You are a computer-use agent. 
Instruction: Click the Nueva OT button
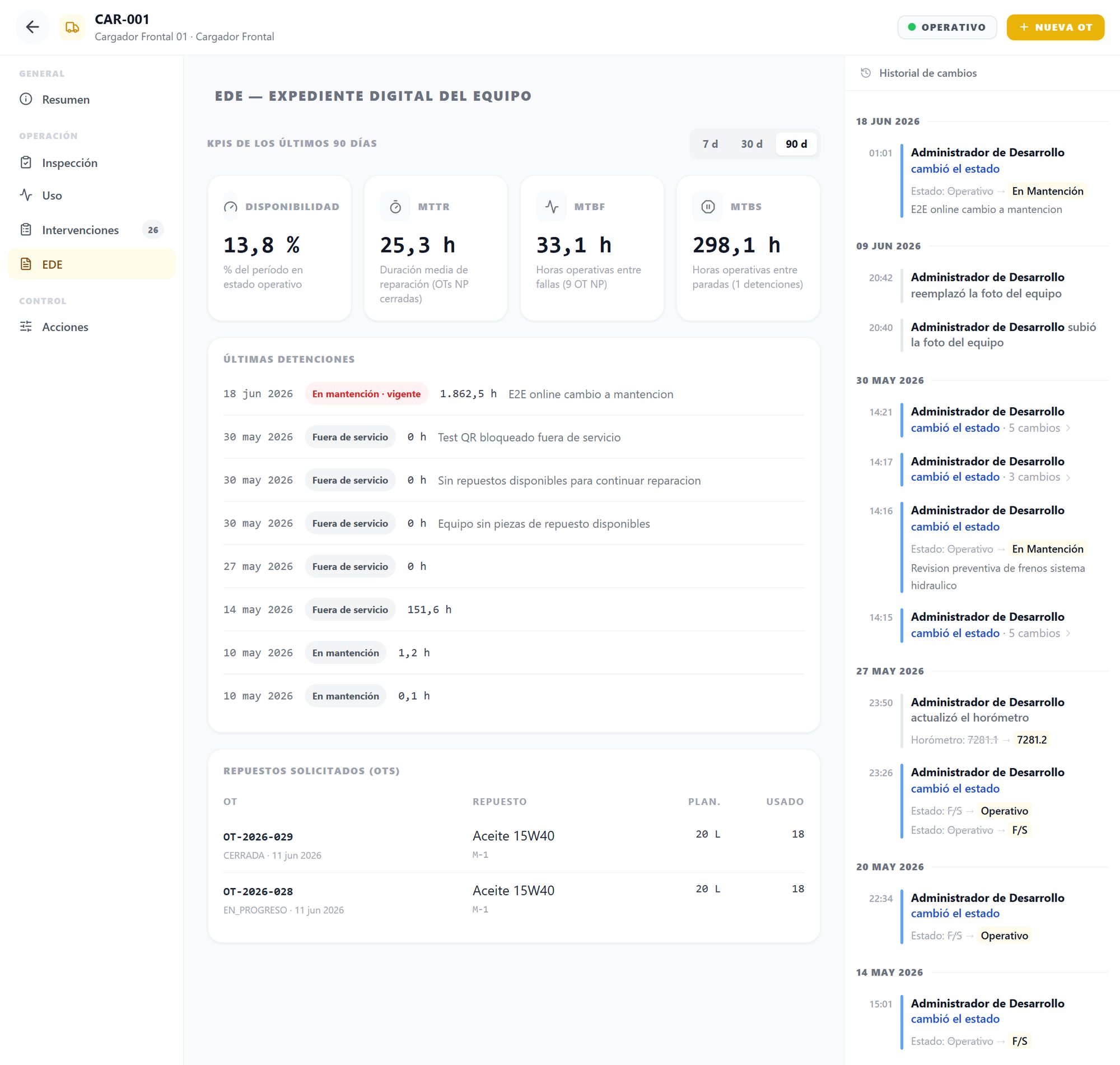[x=1055, y=27]
